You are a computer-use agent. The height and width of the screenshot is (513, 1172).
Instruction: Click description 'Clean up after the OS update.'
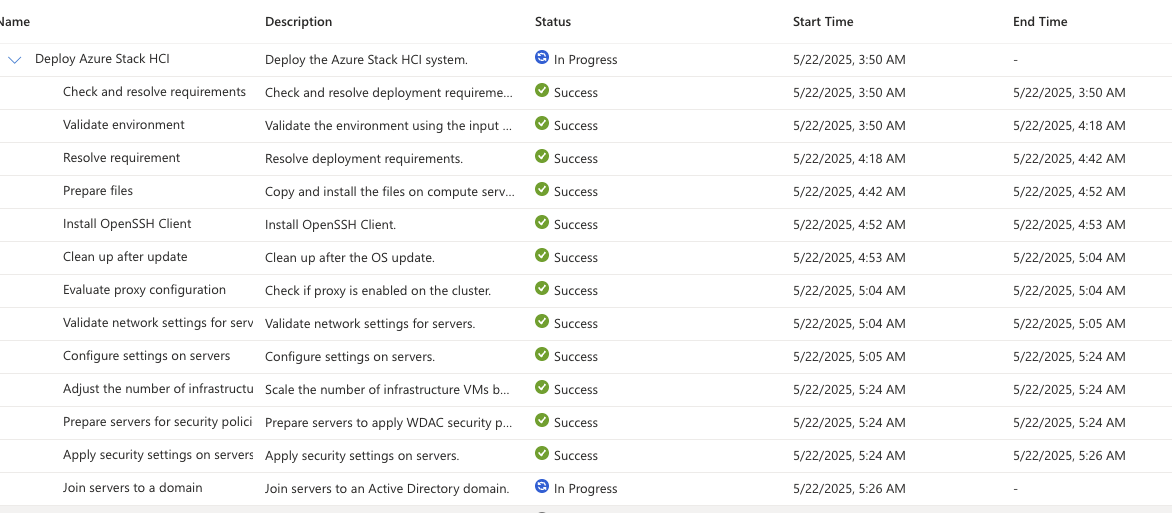[x=350, y=257]
